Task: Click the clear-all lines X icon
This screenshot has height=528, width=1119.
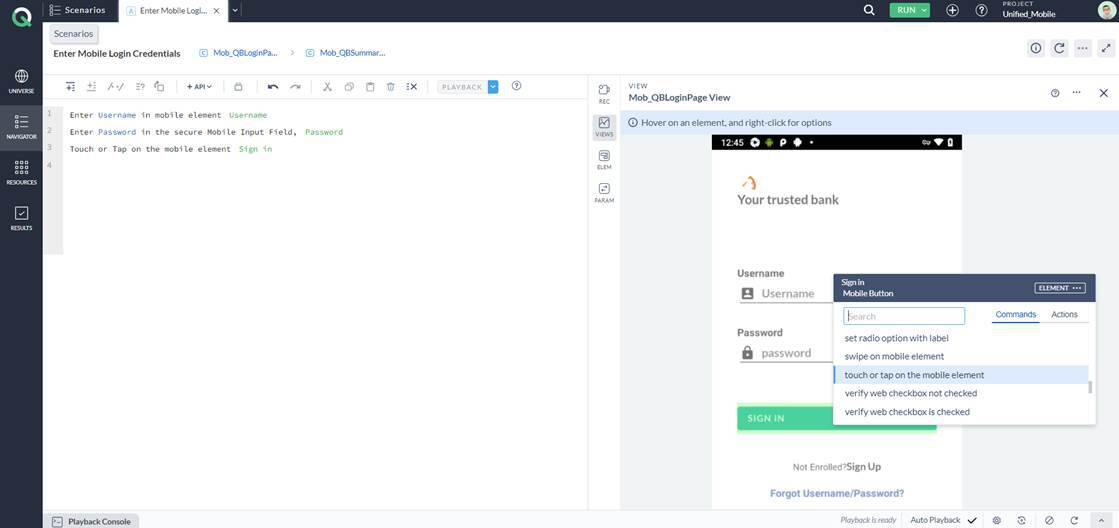Action: pos(412,86)
